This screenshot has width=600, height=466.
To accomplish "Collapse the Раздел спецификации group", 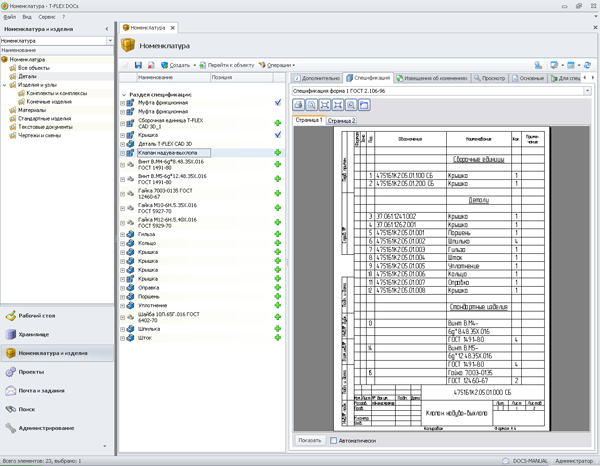I will pyautogui.click(x=124, y=95).
